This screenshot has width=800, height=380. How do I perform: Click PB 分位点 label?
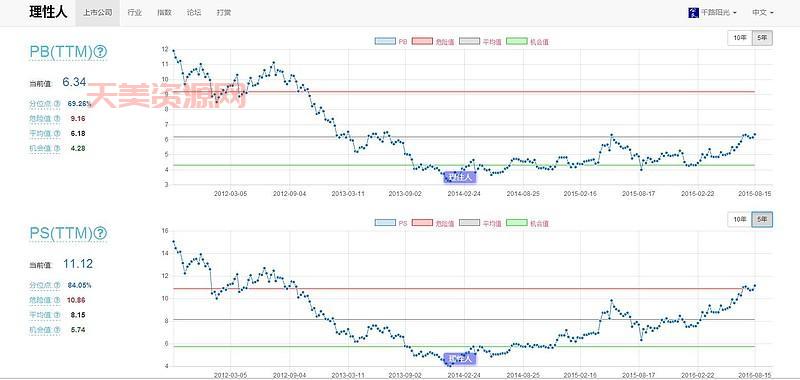(x=41, y=104)
